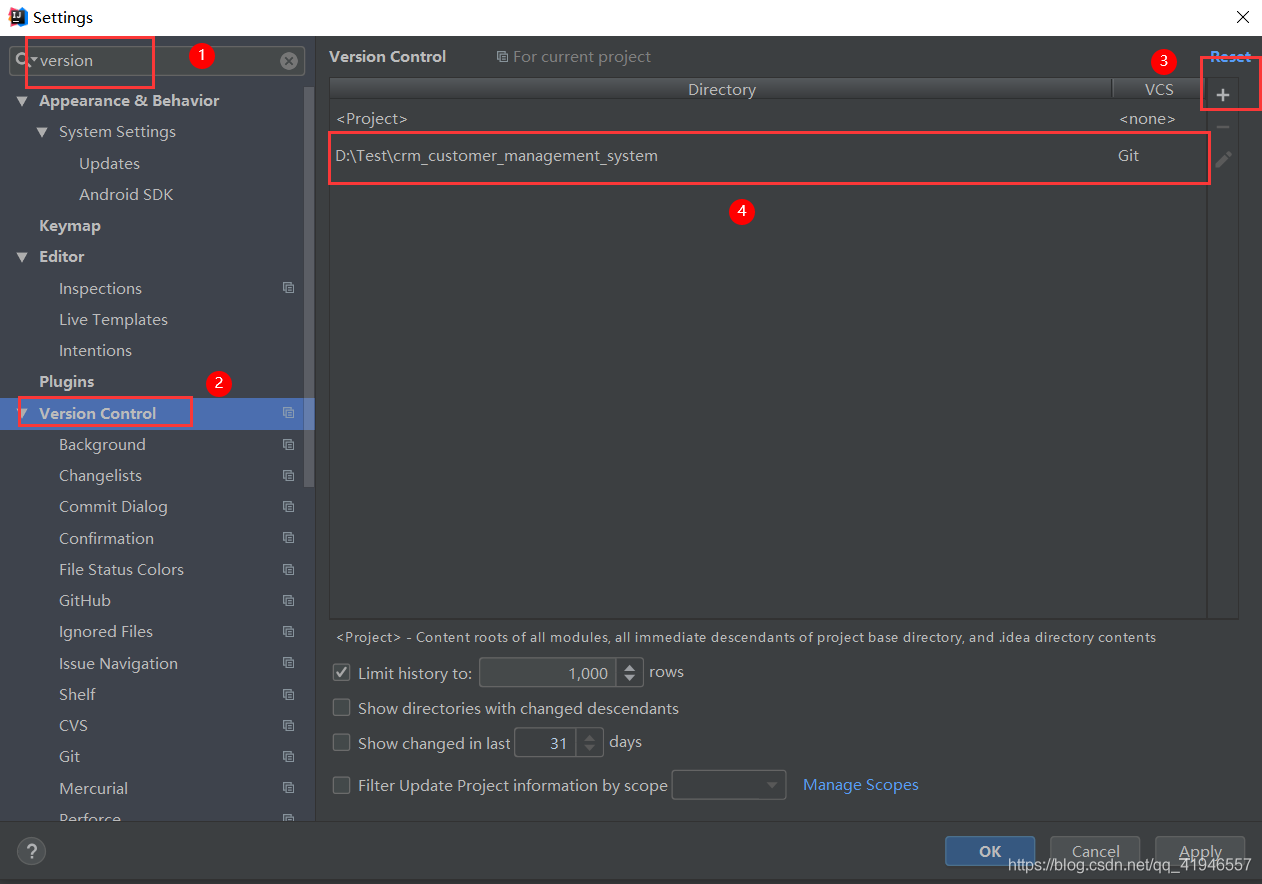Select the crm_customer_management_system directory row
This screenshot has width=1262, height=884.
point(768,156)
